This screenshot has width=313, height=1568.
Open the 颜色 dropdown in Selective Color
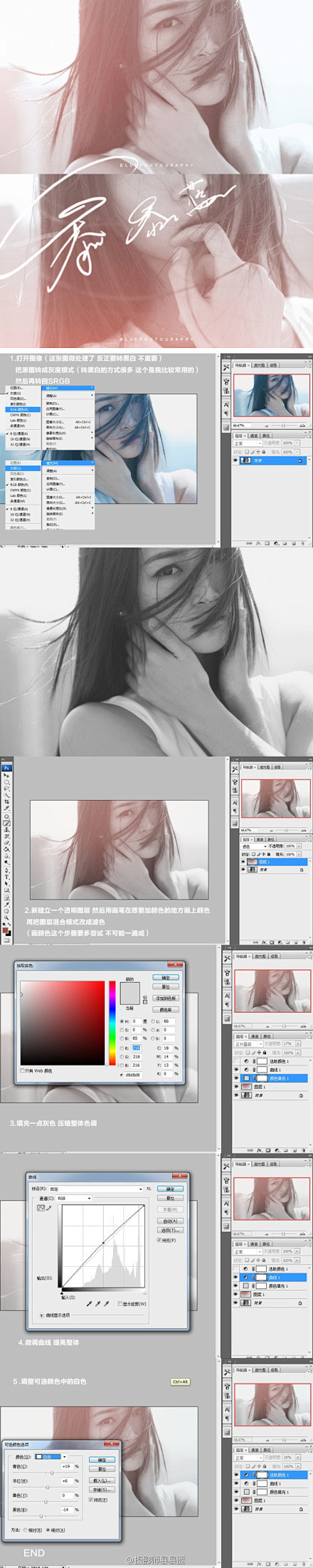pyautogui.click(x=51, y=1457)
